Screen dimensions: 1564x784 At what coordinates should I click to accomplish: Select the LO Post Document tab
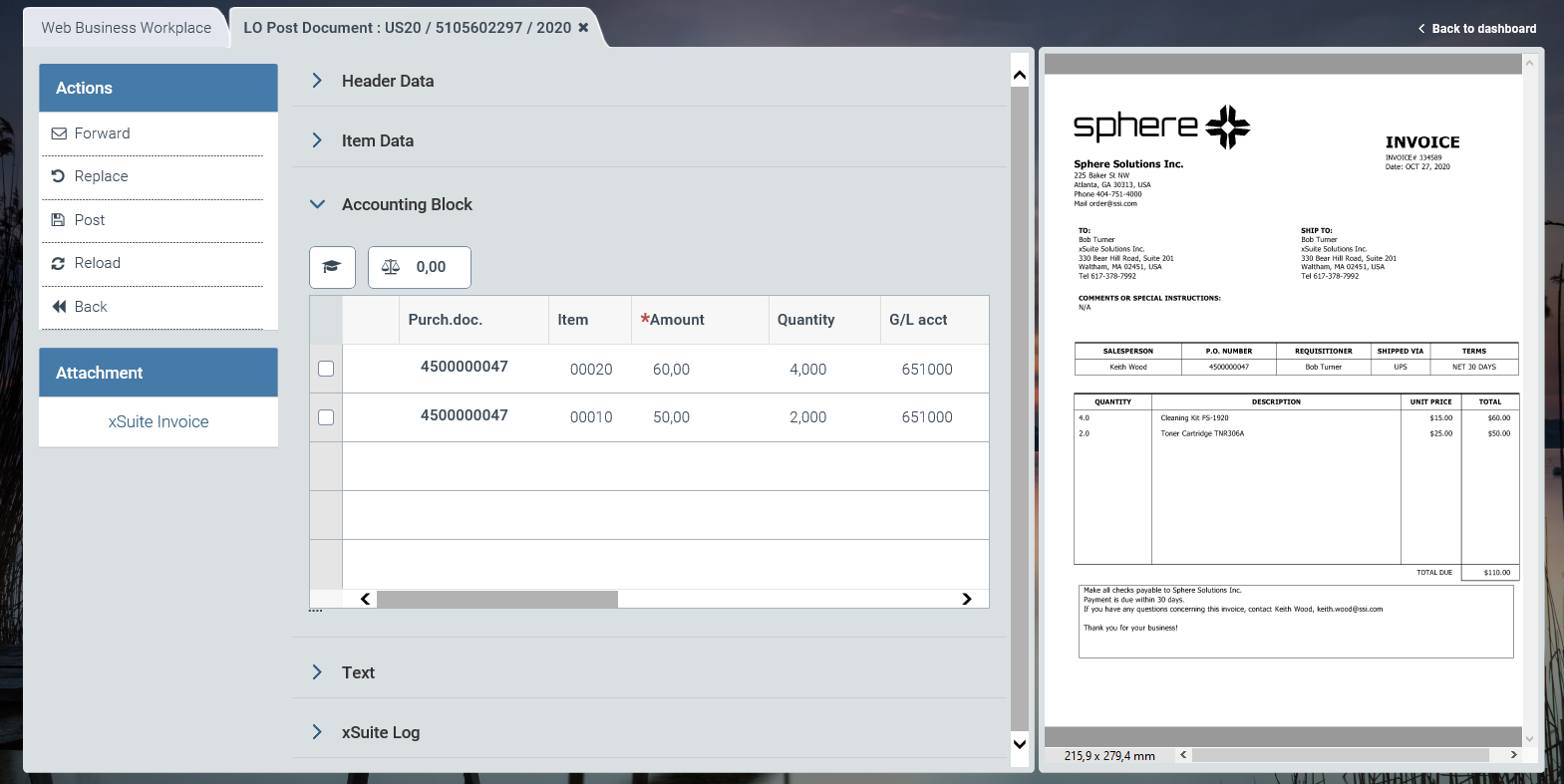click(x=407, y=28)
